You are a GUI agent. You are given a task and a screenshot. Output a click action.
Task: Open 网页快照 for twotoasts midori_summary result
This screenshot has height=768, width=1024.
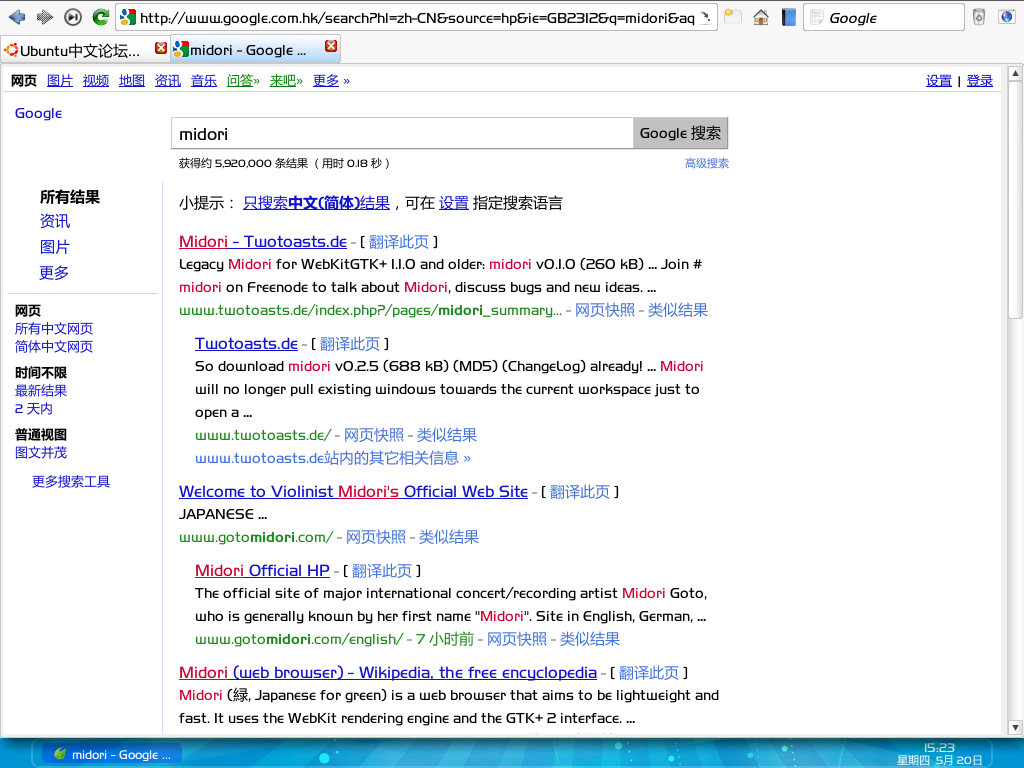pos(605,310)
